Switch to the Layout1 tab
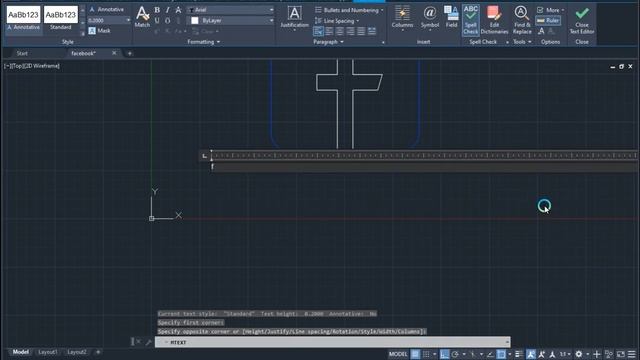 [x=48, y=352]
